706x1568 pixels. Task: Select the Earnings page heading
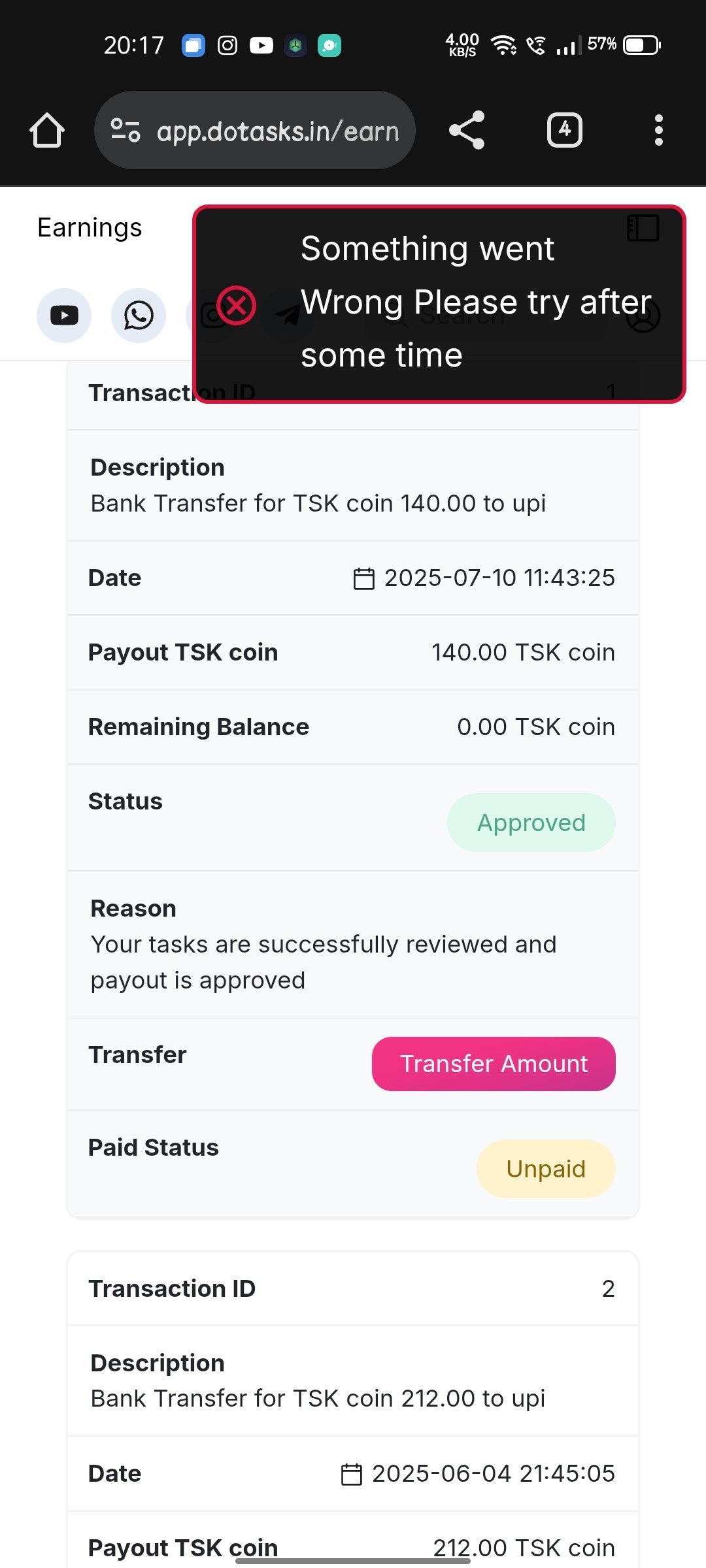click(90, 228)
